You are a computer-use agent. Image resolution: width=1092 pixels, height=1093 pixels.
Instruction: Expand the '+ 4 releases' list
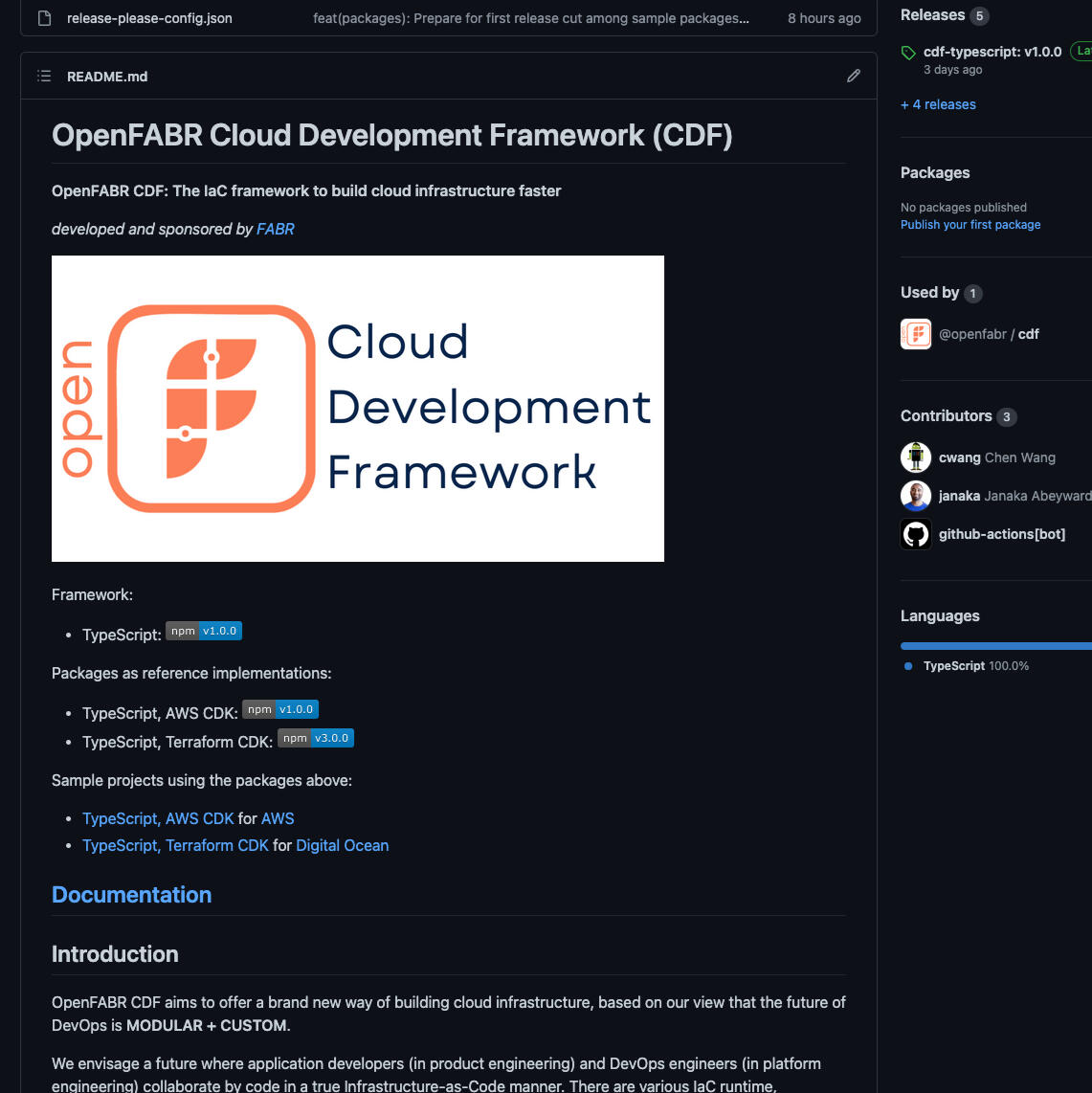tap(938, 104)
